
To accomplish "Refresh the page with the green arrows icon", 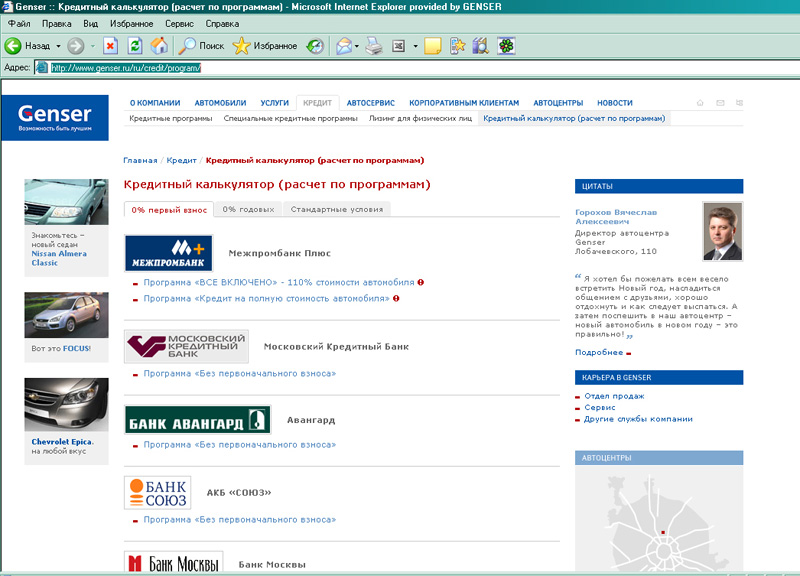I will 135,46.
